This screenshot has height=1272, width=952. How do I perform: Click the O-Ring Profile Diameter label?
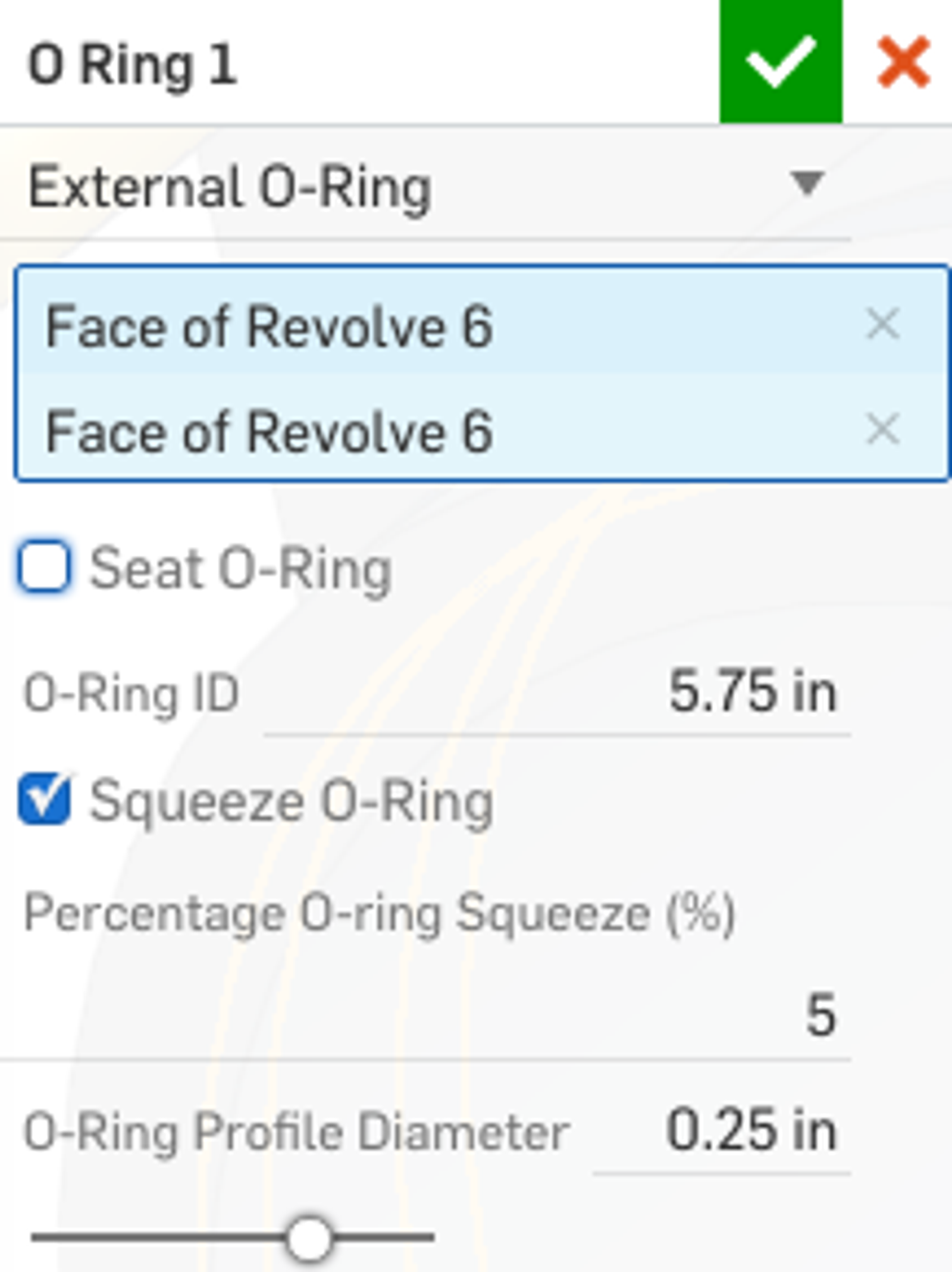[296, 1132]
